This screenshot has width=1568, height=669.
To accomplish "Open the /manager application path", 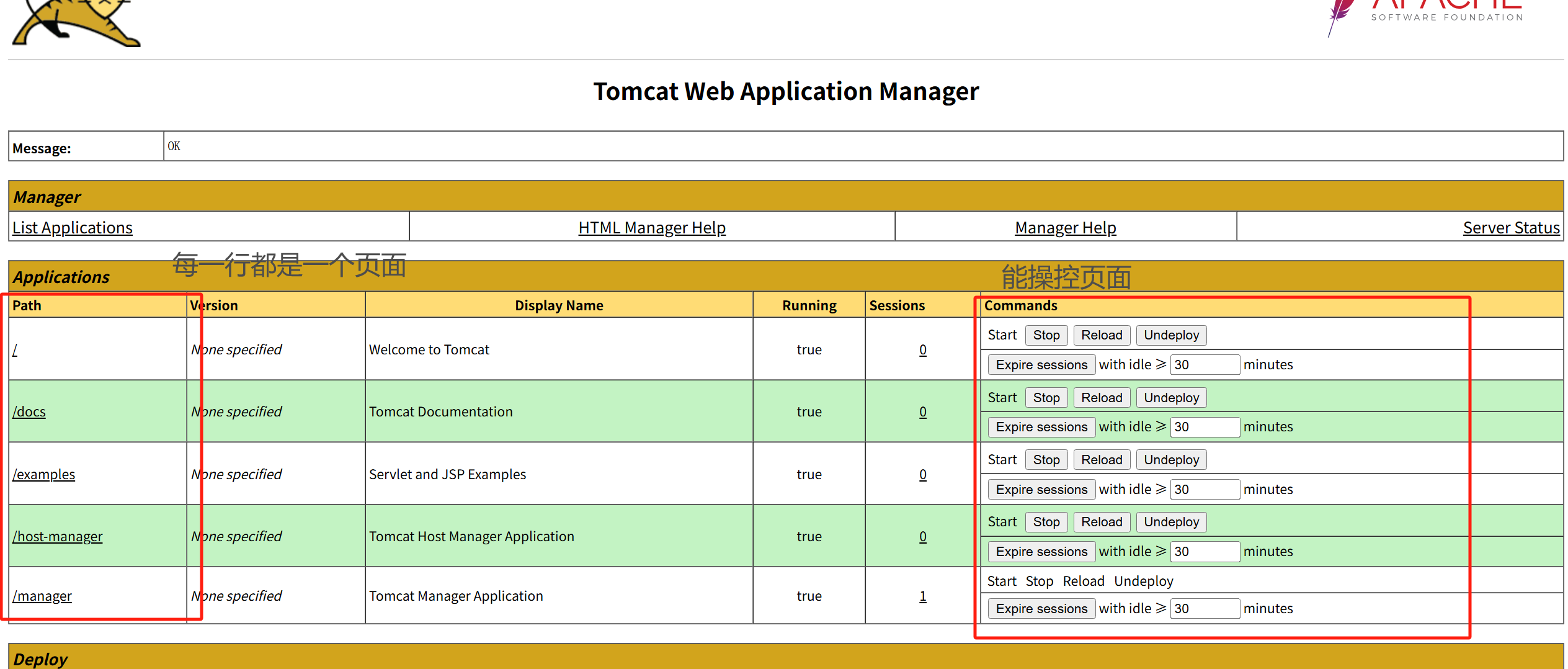I will click(x=42, y=596).
